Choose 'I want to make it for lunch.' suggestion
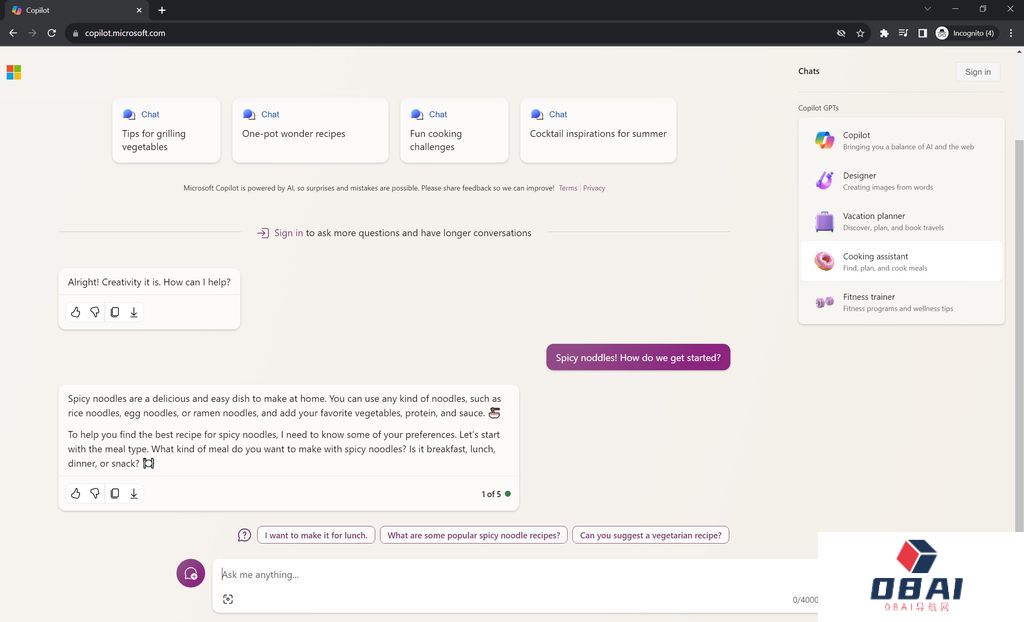Viewport: 1024px width, 622px height. point(316,535)
